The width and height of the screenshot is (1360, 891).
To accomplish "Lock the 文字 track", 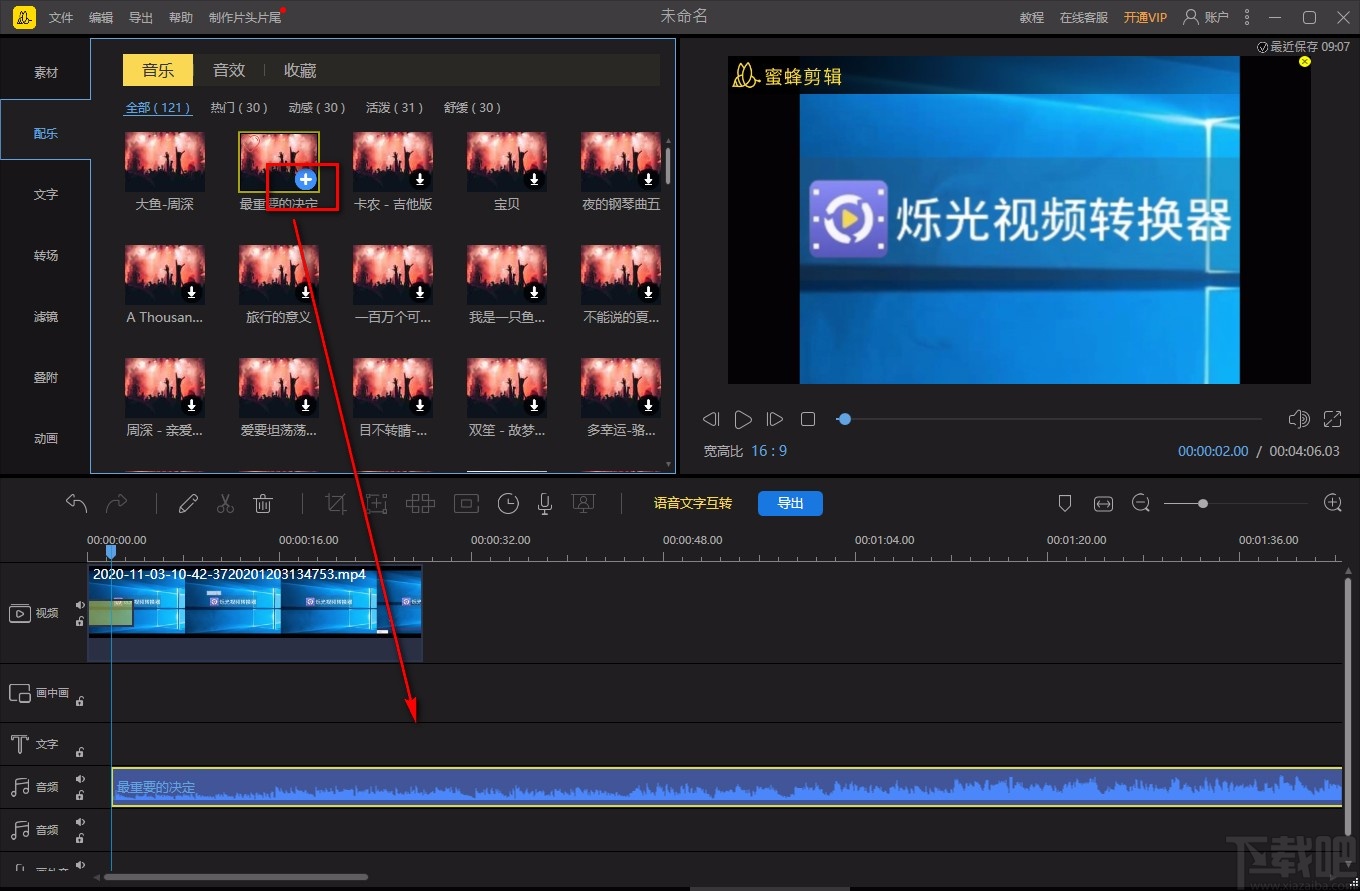I will pos(80,752).
